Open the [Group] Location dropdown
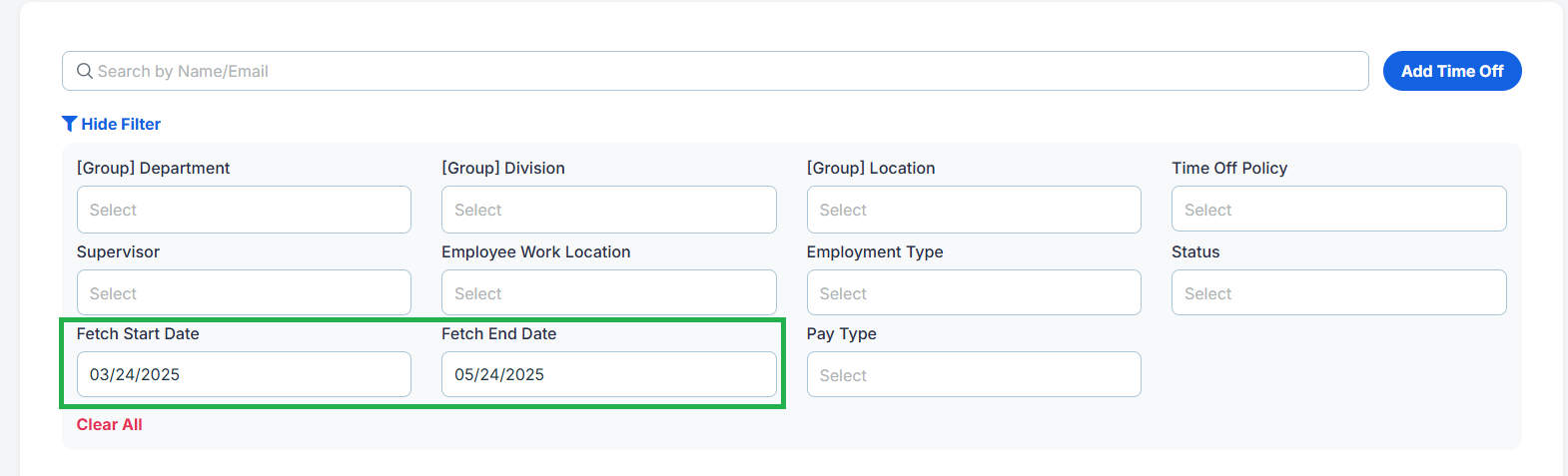Image resolution: width=1568 pixels, height=476 pixels. tap(973, 210)
